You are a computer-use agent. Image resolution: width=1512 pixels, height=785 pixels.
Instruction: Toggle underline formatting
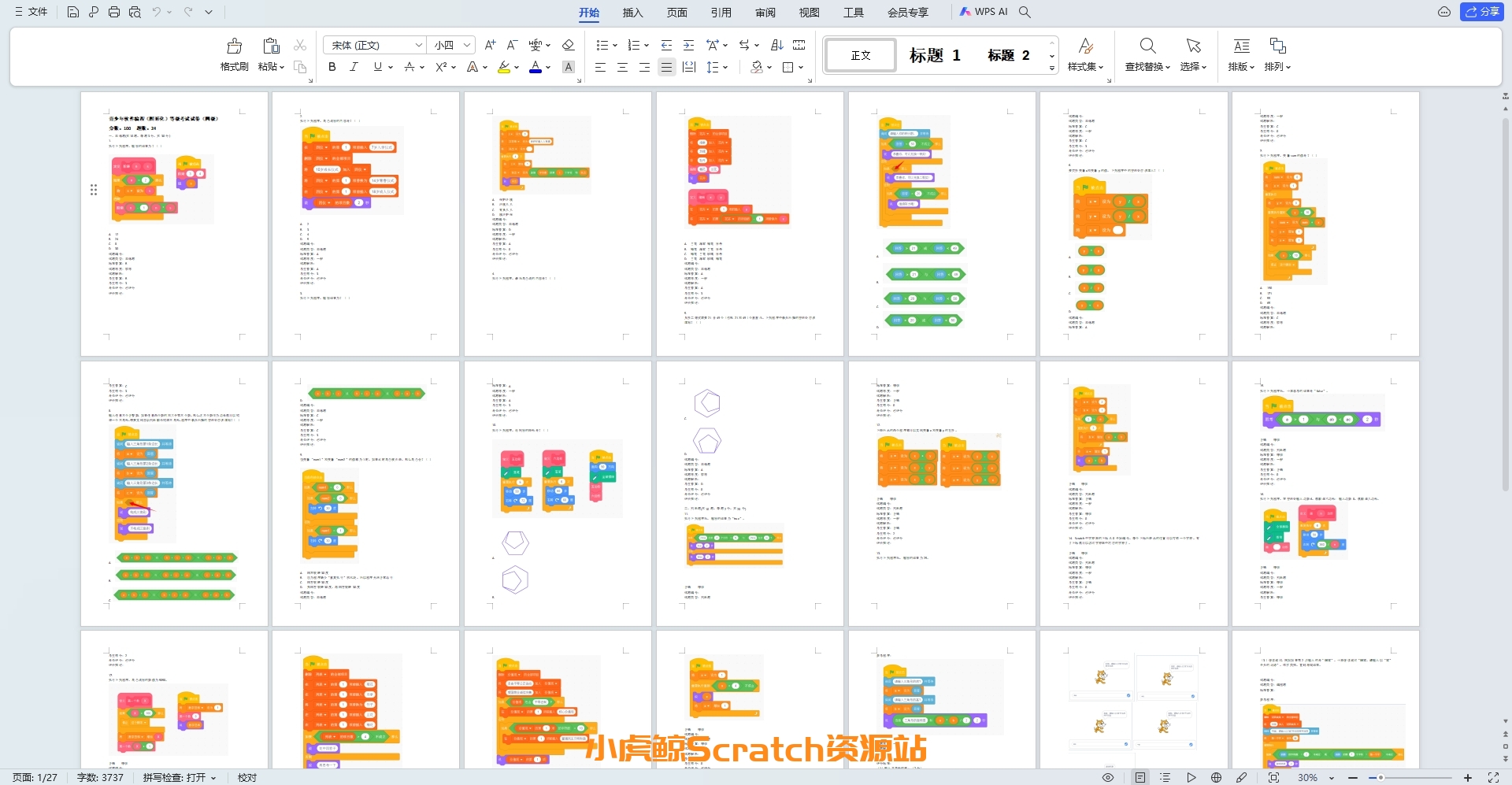(x=378, y=67)
